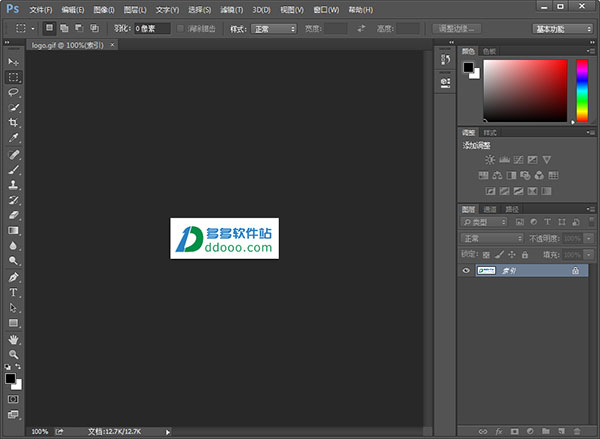Click the hue spectrum slider
600x439 pixels.
[582, 91]
